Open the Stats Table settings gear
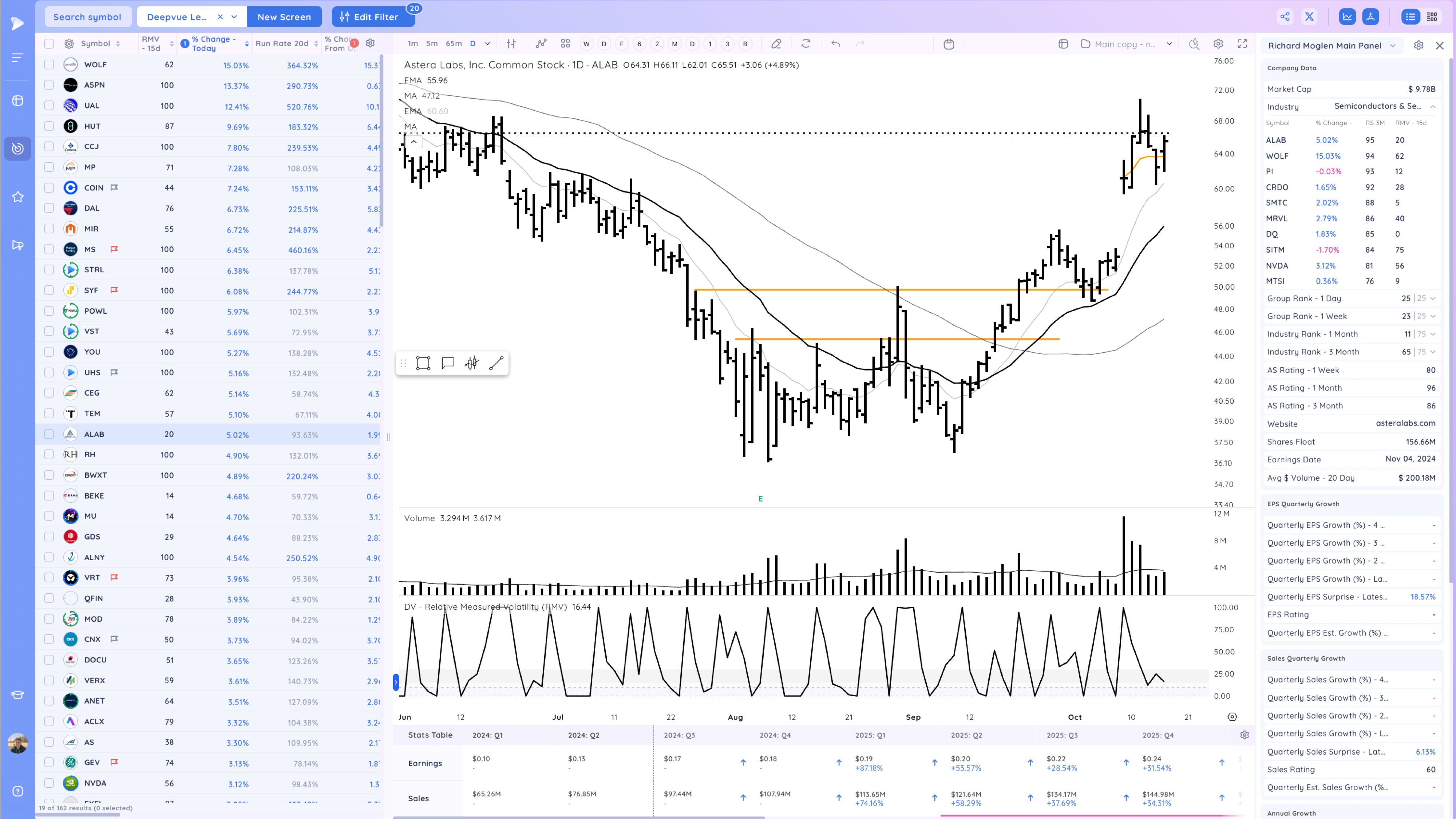Viewport: 1456px width, 819px height. (1244, 735)
